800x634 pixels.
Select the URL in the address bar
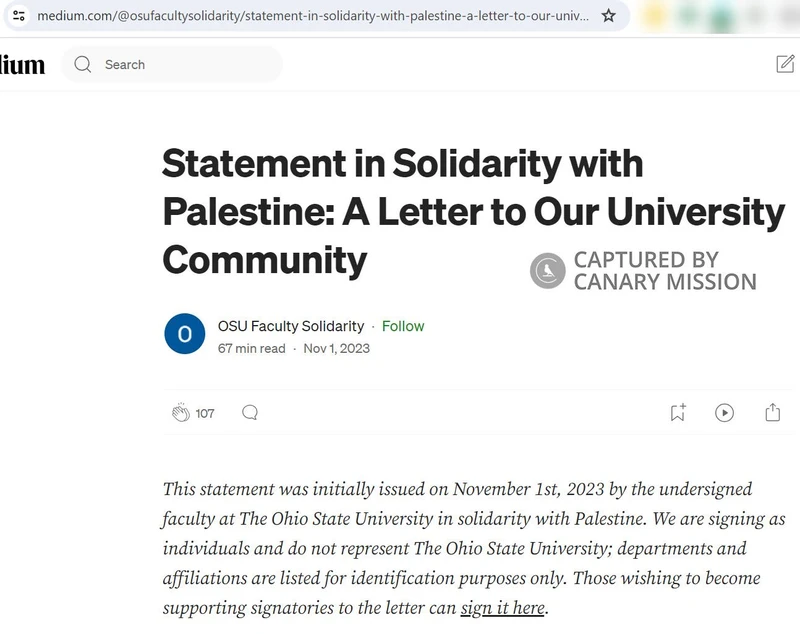point(310,16)
